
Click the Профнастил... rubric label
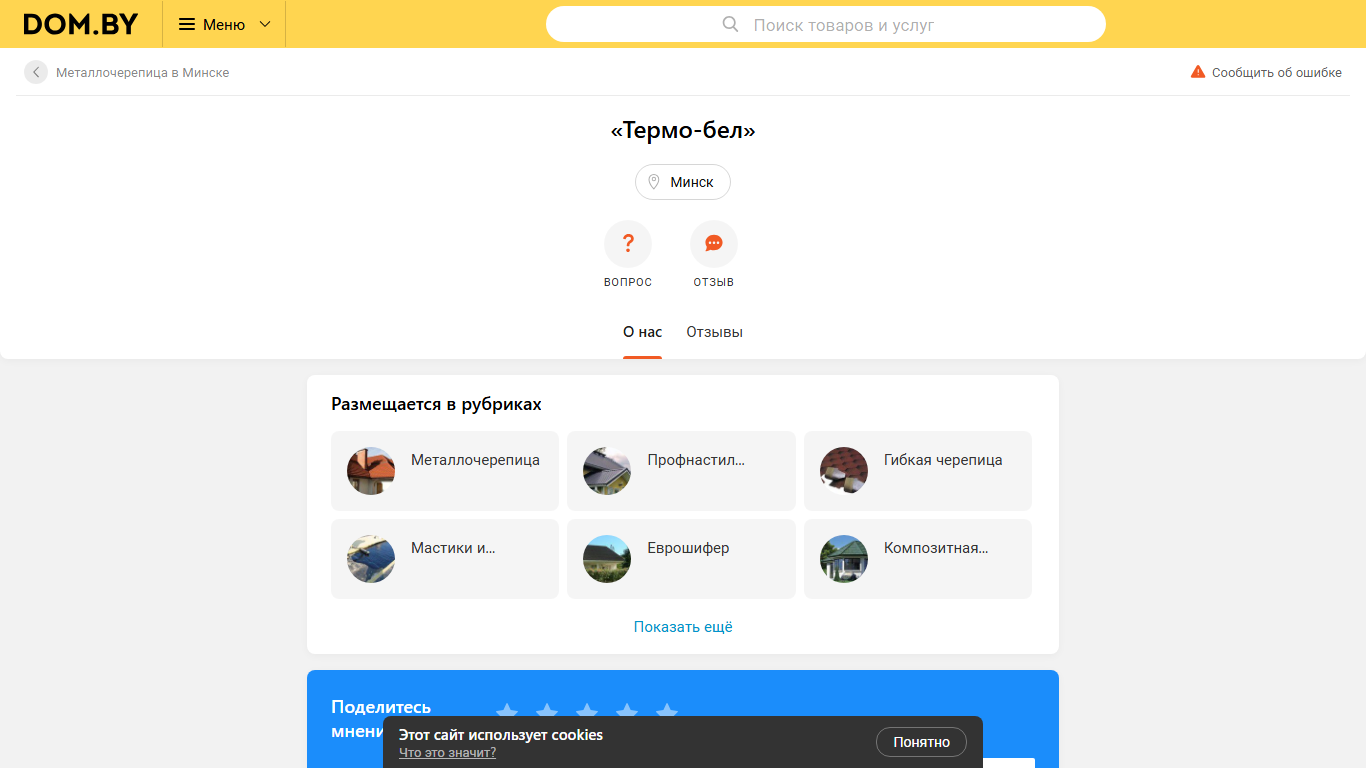[x=696, y=460]
